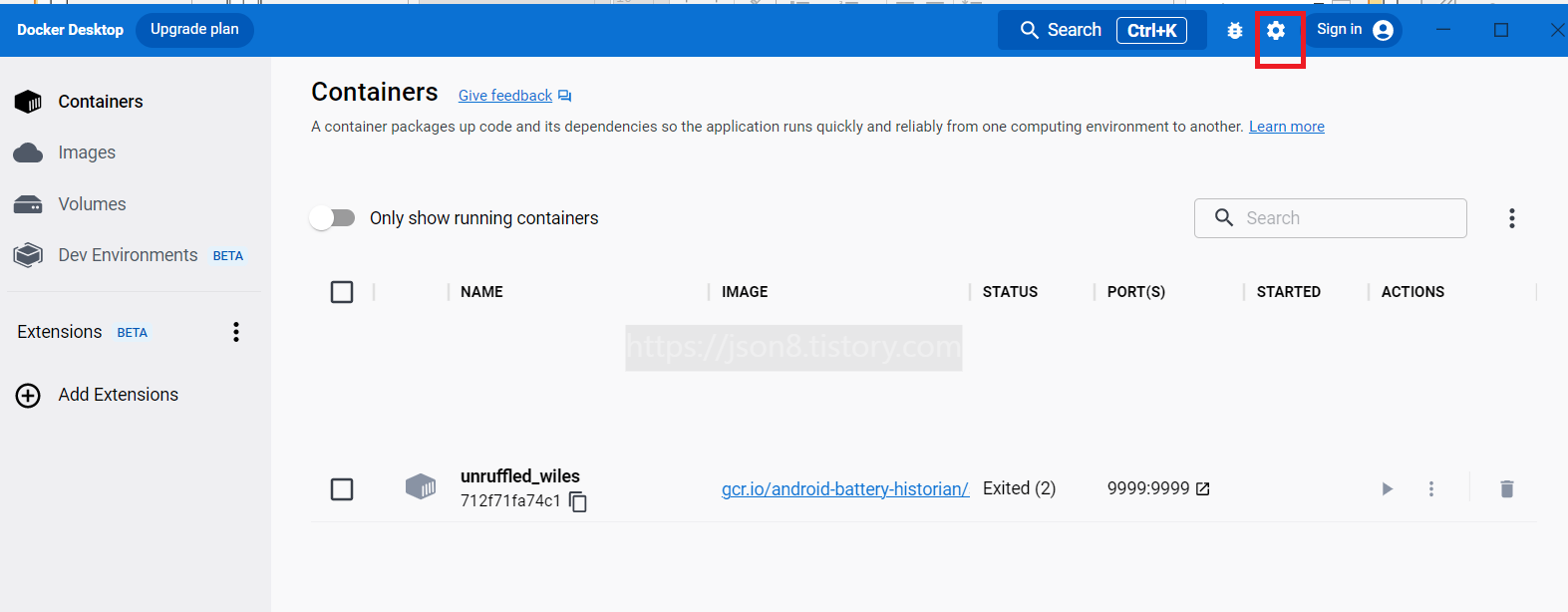Toggle Only show running containers
The height and width of the screenshot is (612, 1568).
tap(332, 218)
